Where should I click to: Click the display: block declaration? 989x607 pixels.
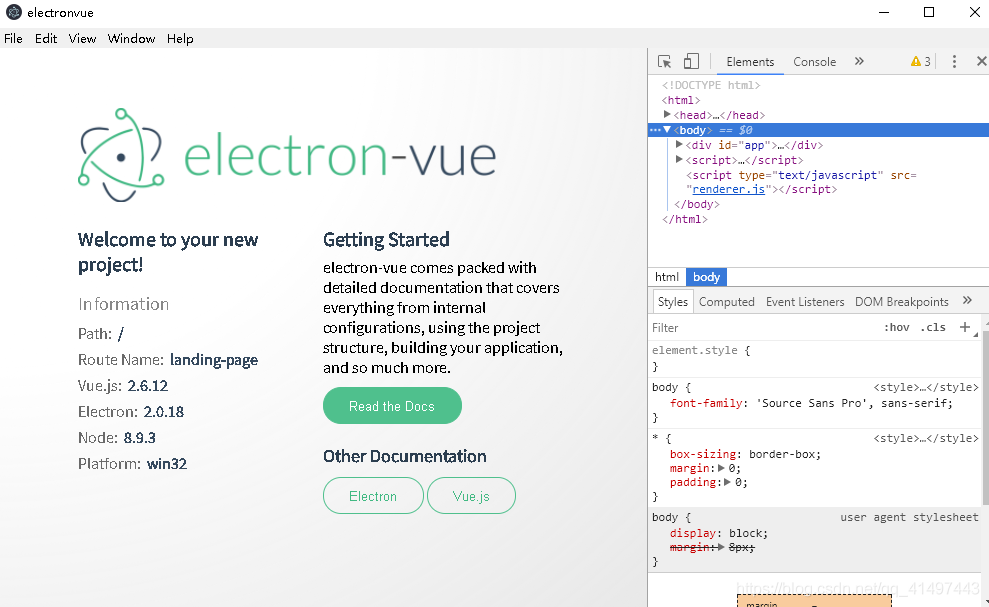click(719, 533)
